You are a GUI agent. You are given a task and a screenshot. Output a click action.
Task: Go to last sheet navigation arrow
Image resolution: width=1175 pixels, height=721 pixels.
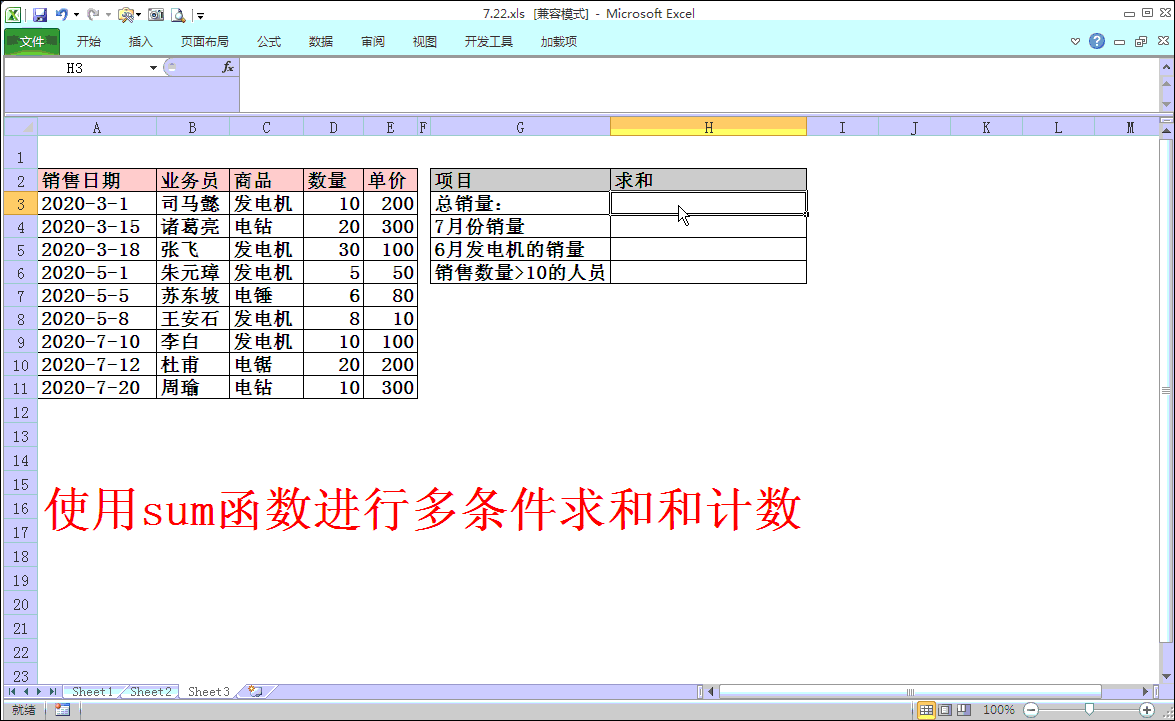pyautogui.click(x=52, y=692)
